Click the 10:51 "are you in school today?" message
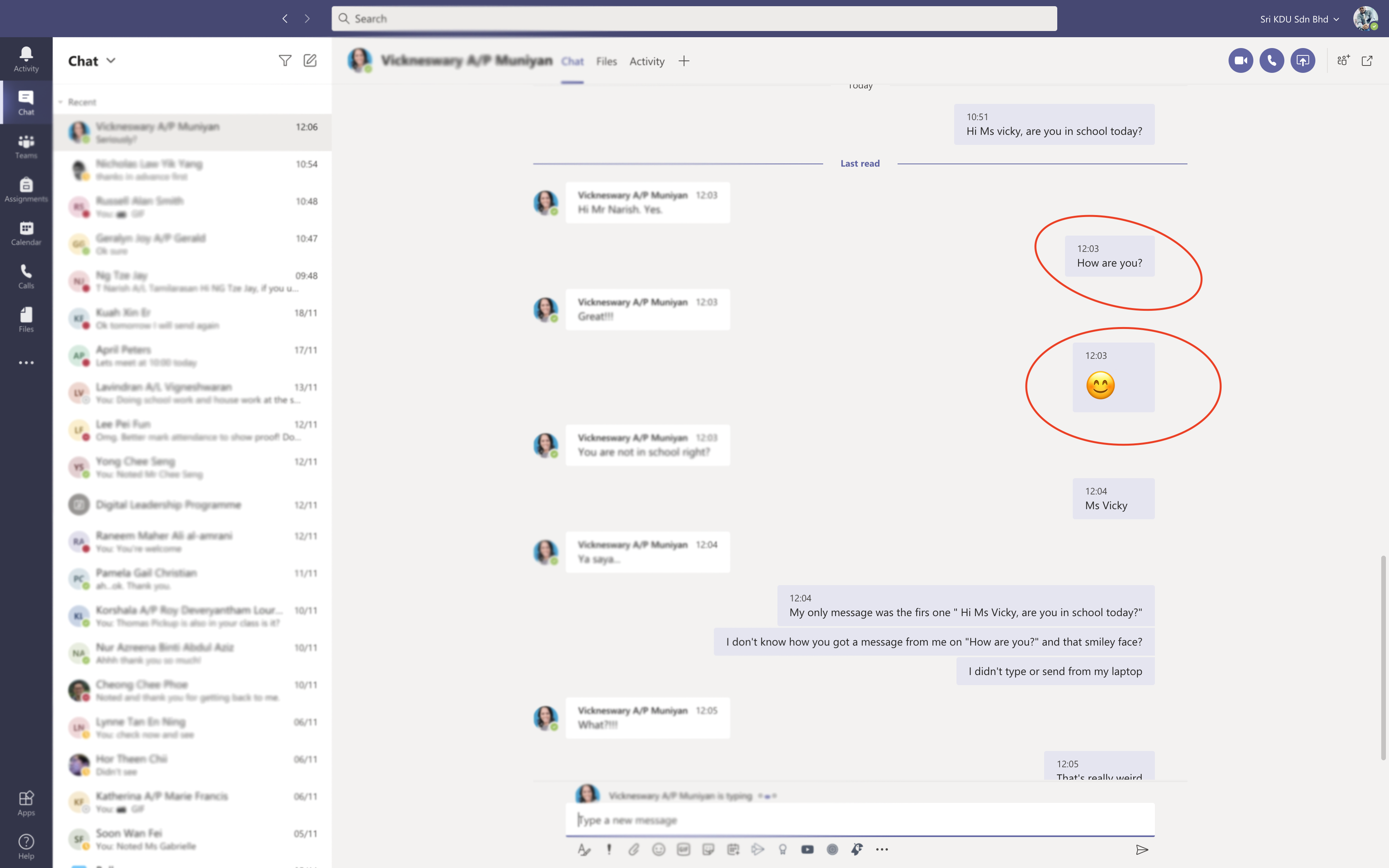The width and height of the screenshot is (1389, 868). click(x=1055, y=124)
